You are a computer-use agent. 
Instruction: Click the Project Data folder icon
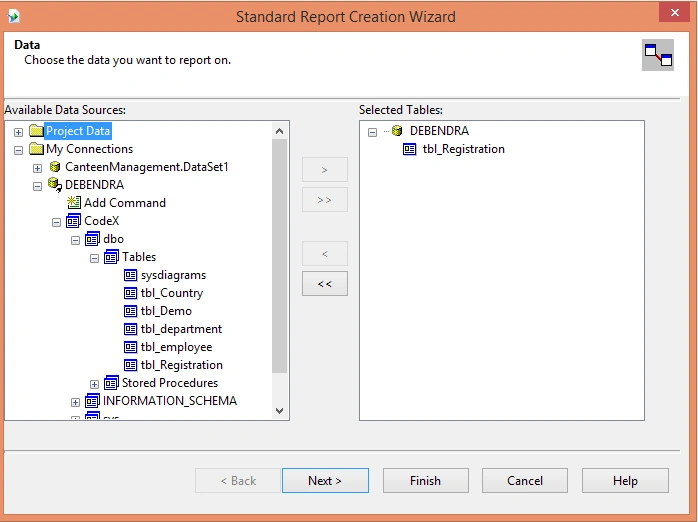(x=37, y=131)
